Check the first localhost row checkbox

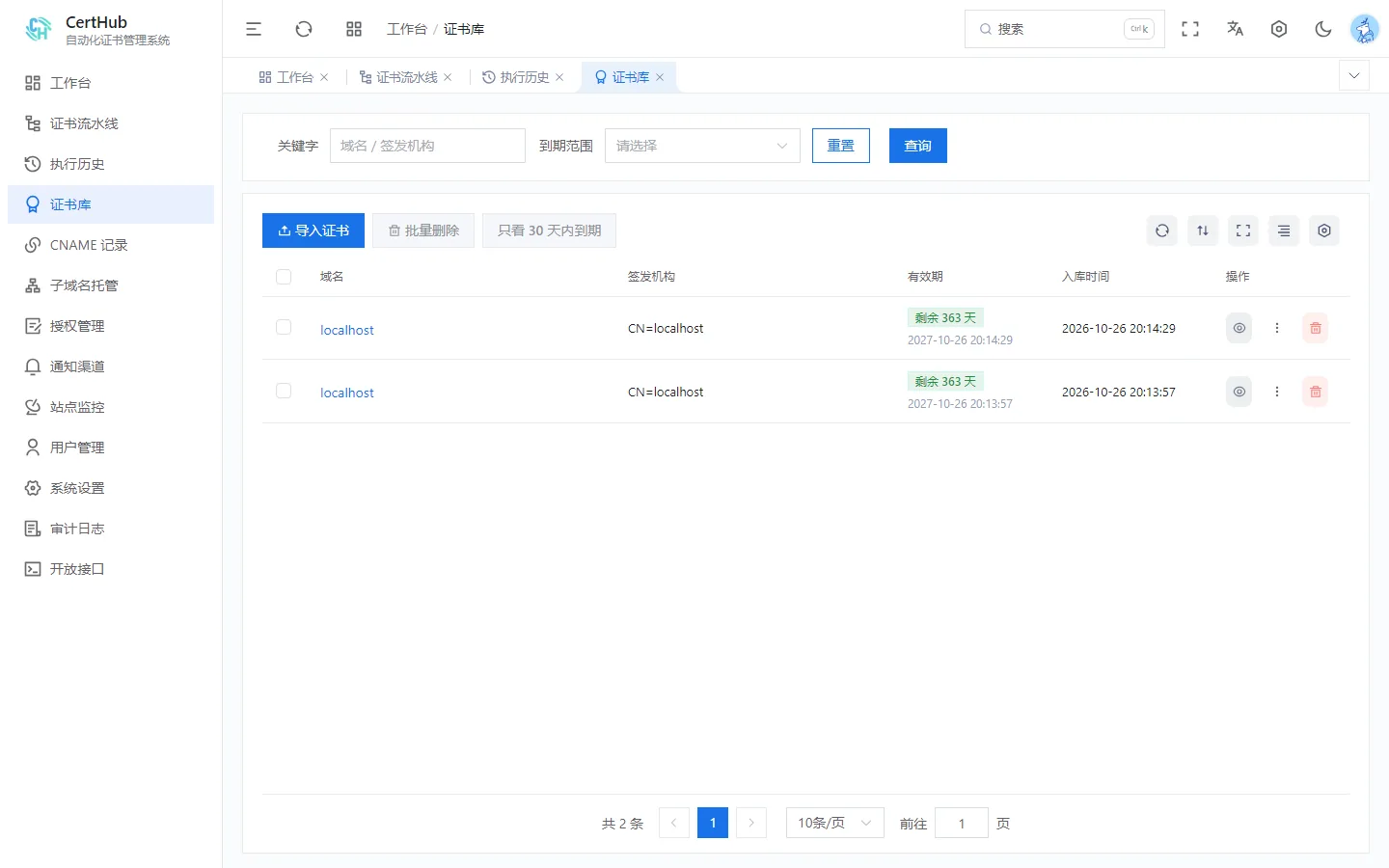click(284, 327)
